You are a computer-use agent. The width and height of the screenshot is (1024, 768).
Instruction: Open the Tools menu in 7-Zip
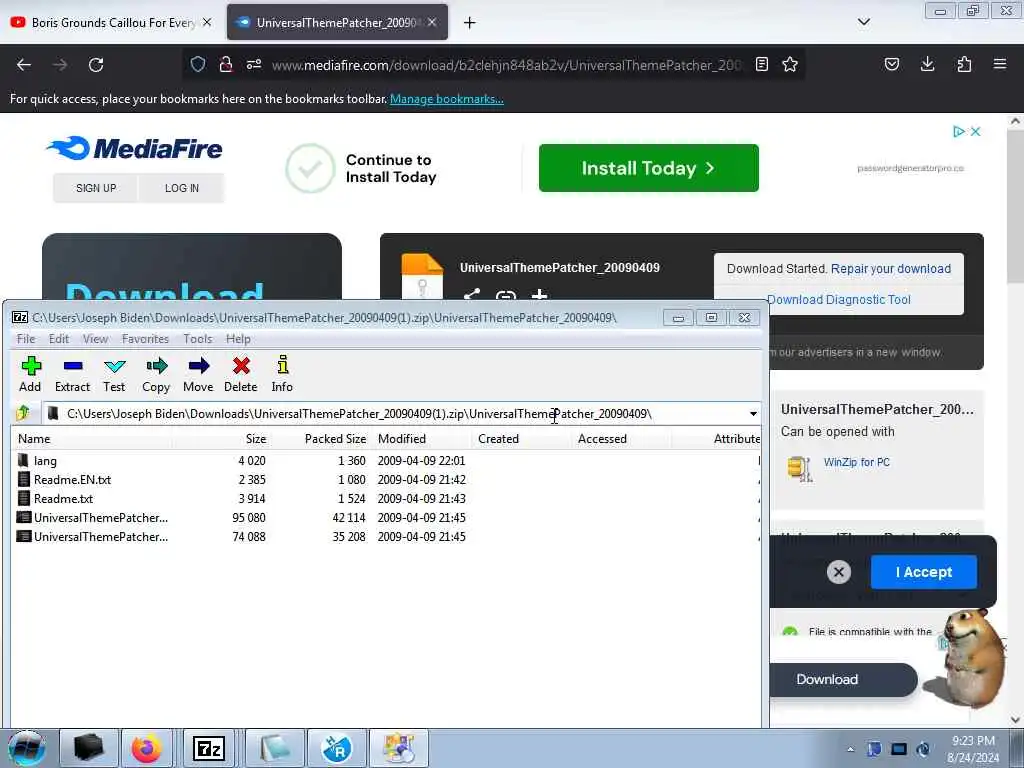tap(197, 338)
